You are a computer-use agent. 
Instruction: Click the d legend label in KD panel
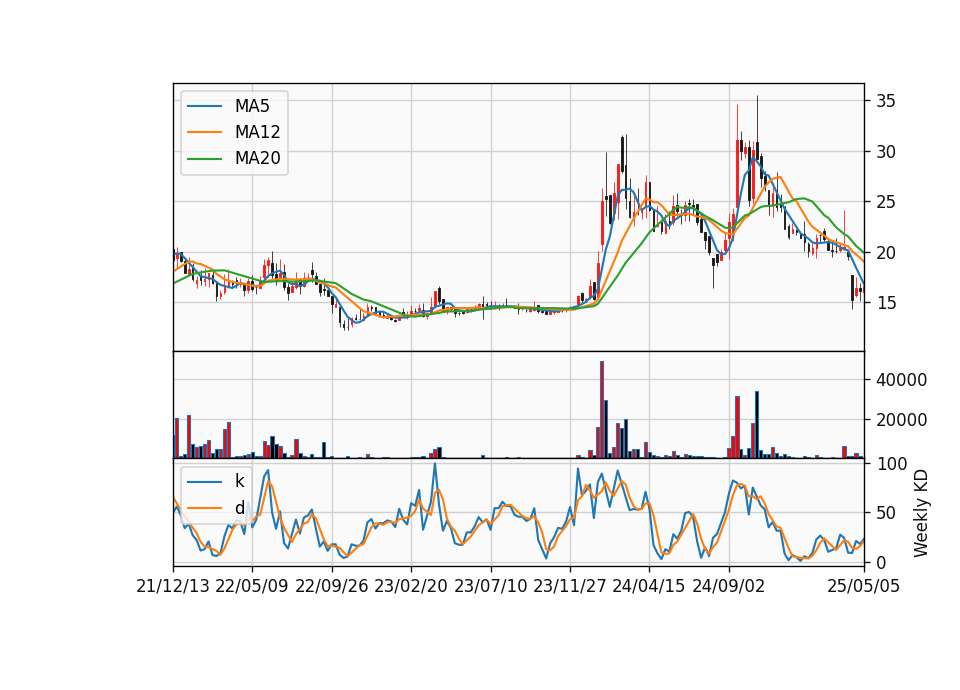239,508
